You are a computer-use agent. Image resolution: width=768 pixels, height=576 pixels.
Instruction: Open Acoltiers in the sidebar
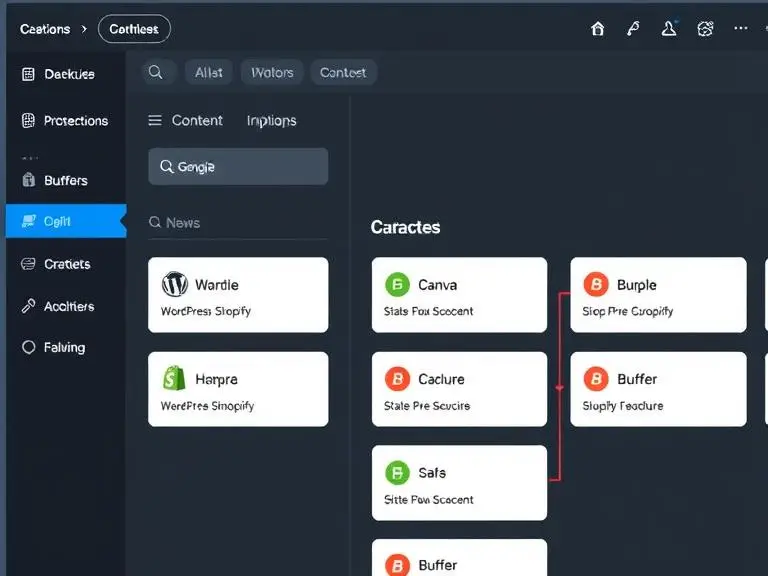coord(66,306)
